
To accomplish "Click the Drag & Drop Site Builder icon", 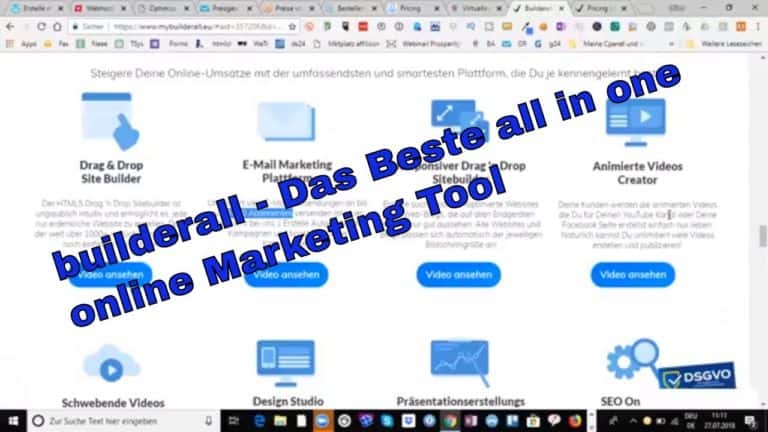I will point(110,121).
